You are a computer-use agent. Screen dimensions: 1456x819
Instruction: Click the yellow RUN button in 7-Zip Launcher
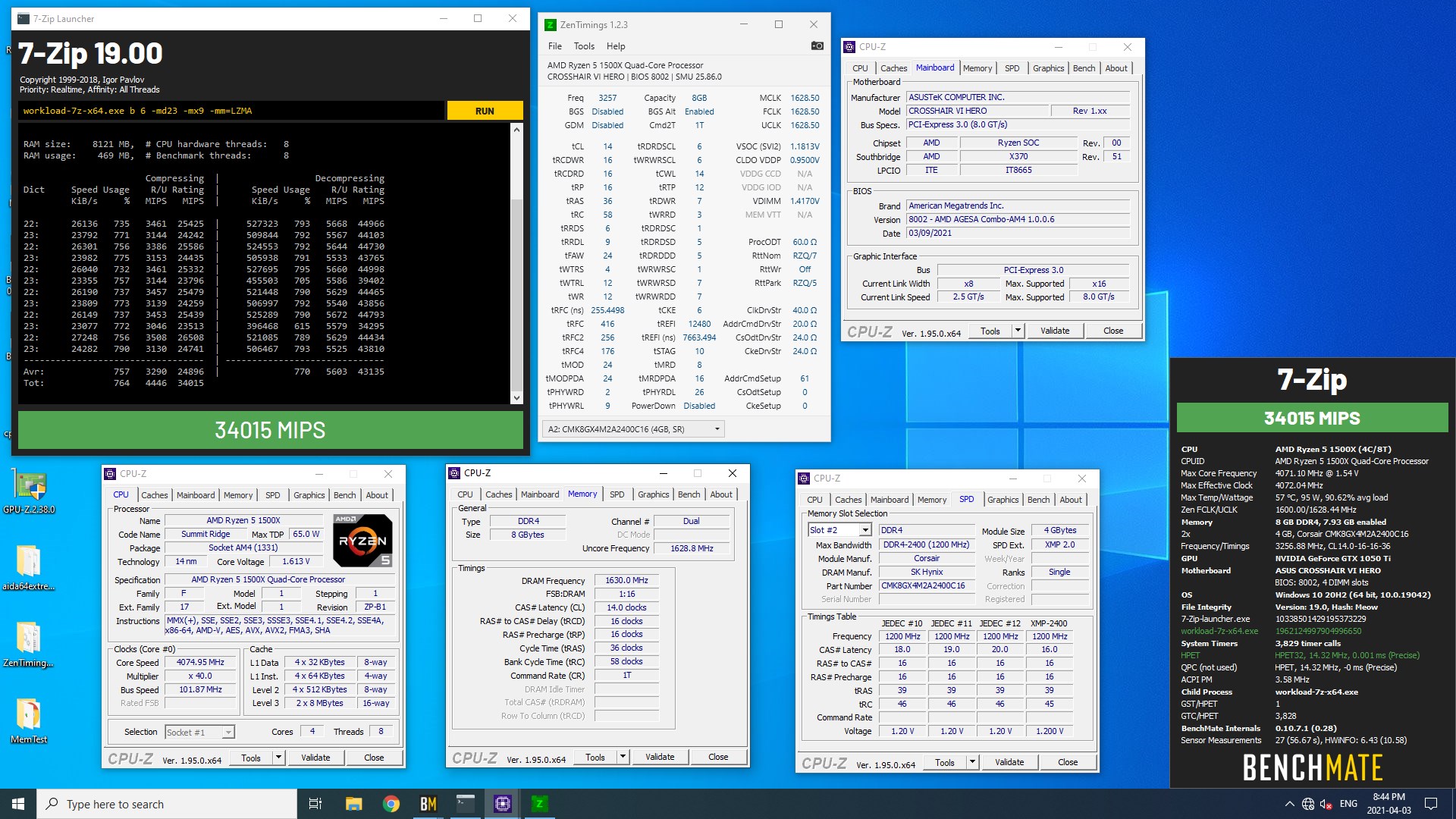485,111
